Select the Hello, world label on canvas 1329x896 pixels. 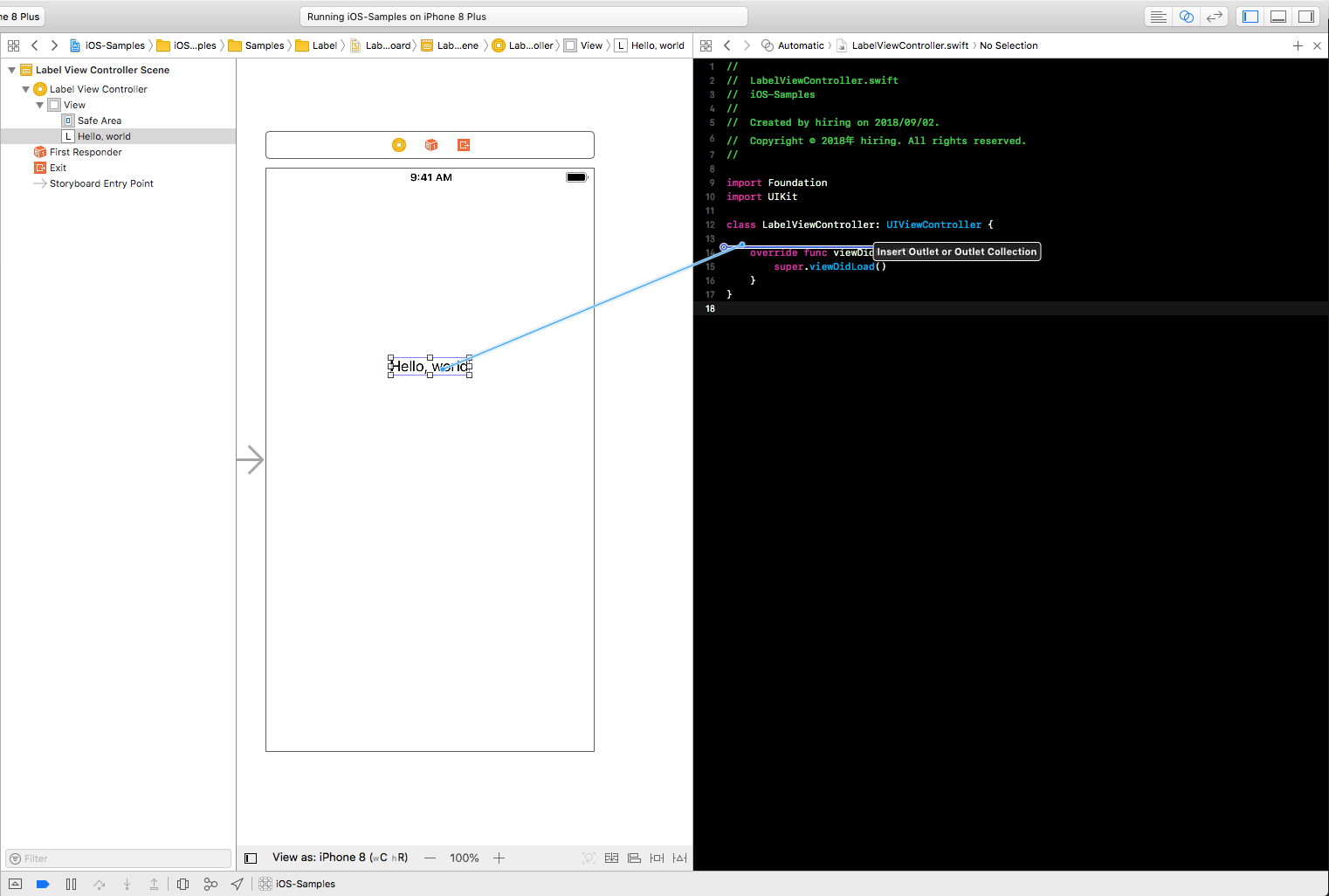click(x=430, y=366)
